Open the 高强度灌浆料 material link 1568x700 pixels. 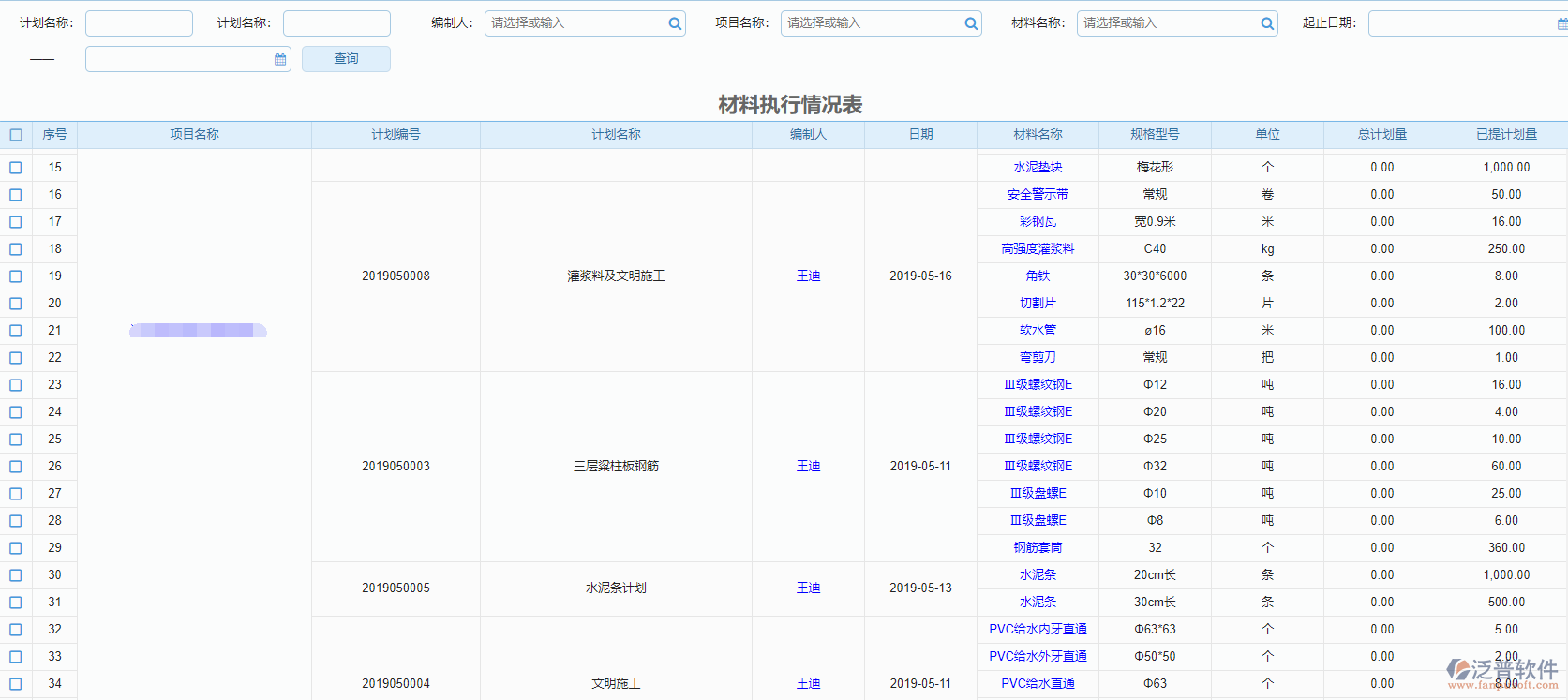point(1038,249)
